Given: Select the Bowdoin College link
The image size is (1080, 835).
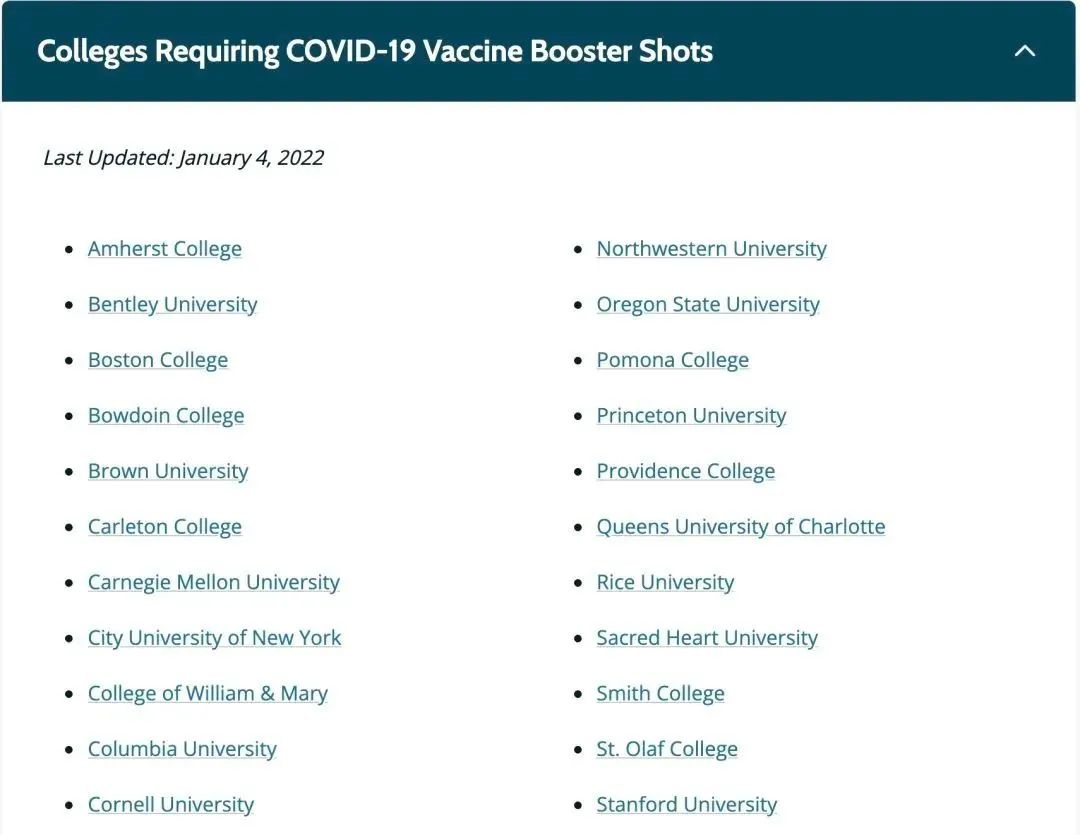Looking at the screenshot, I should pyautogui.click(x=166, y=416).
